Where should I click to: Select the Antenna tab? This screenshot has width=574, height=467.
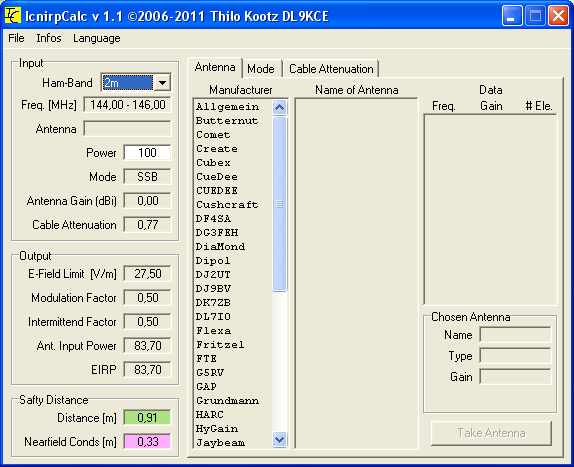[215, 67]
